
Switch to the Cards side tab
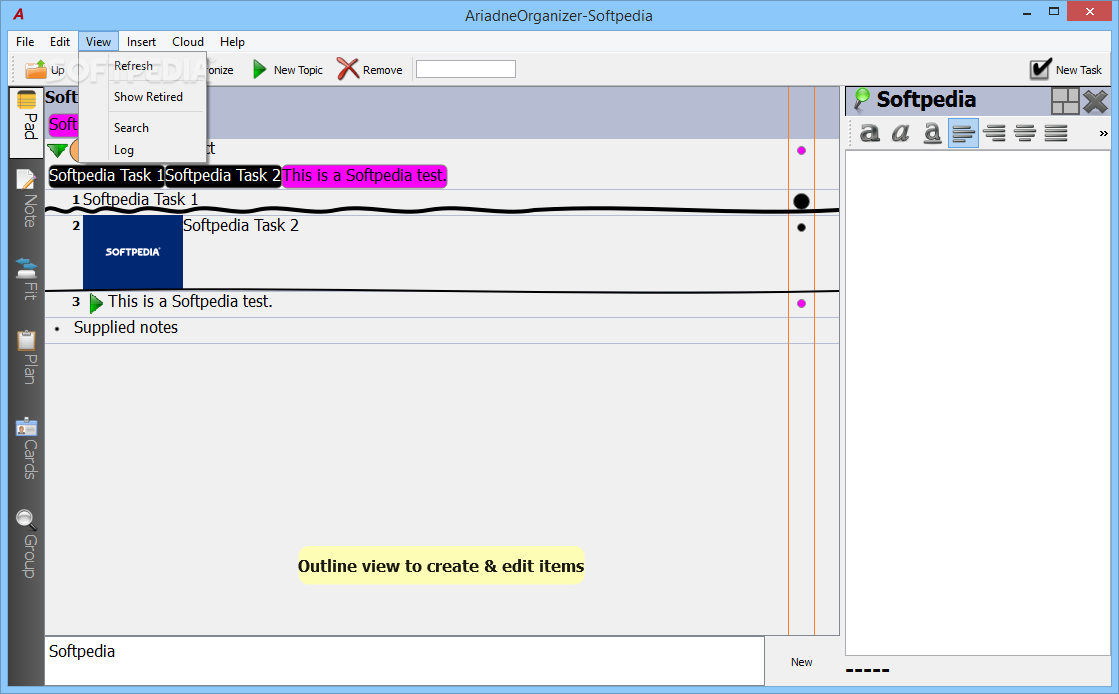coord(27,448)
